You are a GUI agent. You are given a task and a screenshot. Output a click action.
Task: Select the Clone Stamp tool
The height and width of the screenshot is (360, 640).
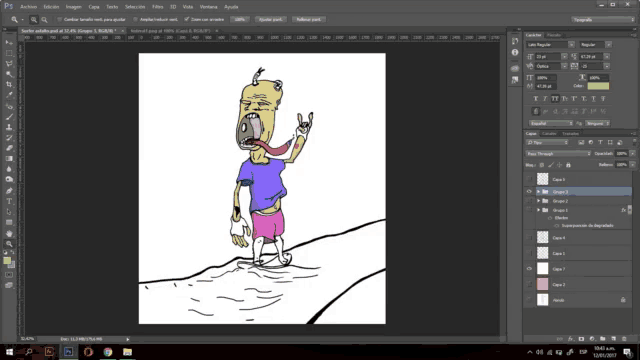(x=9, y=127)
